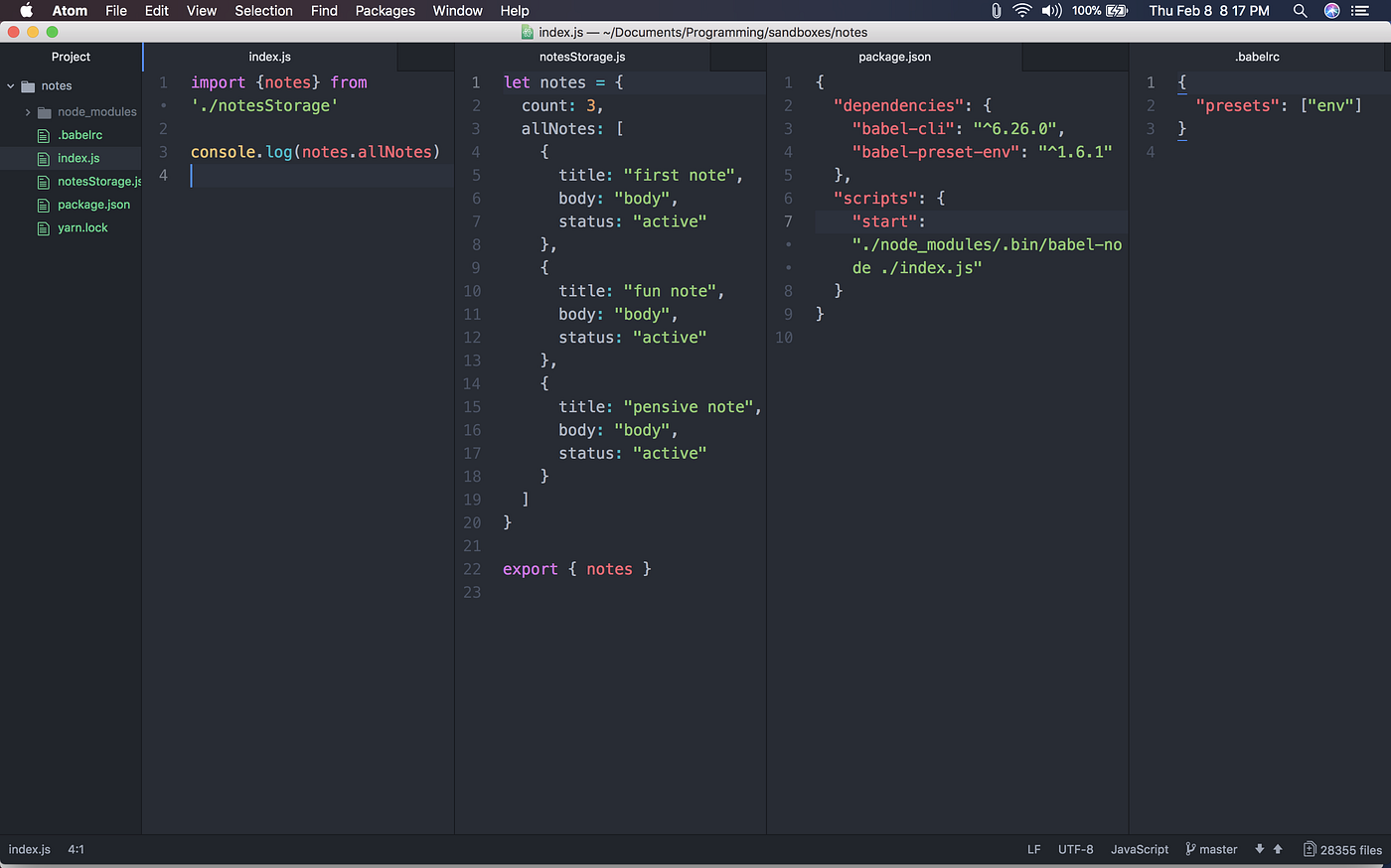
Task: Click the 4:1 cursor position indicator
Action: [x=77, y=849]
